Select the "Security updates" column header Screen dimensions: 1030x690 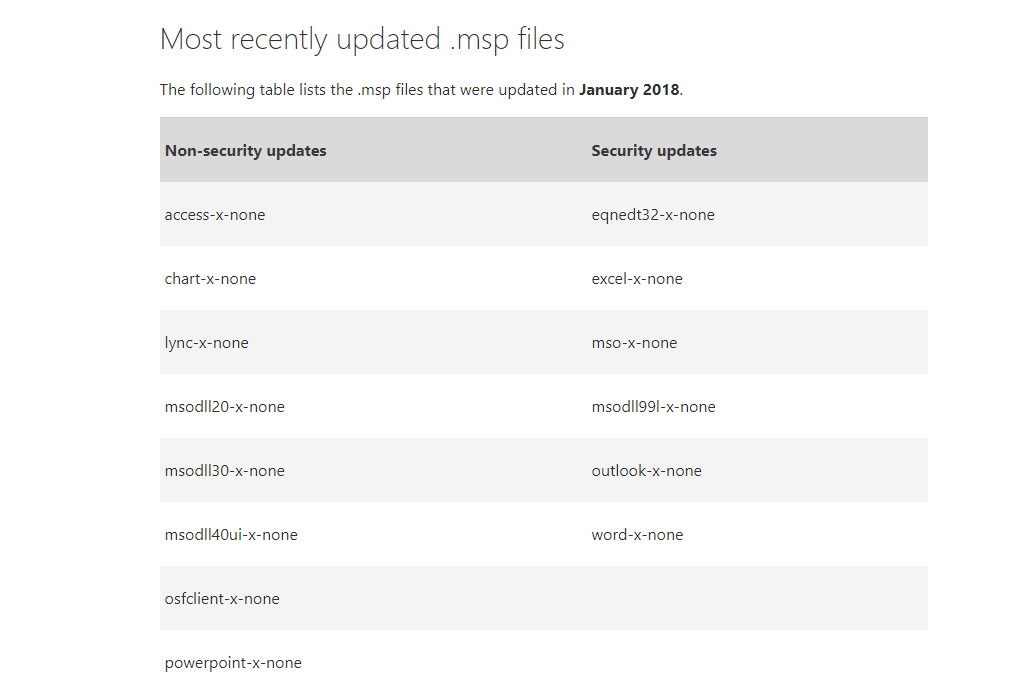(x=654, y=151)
